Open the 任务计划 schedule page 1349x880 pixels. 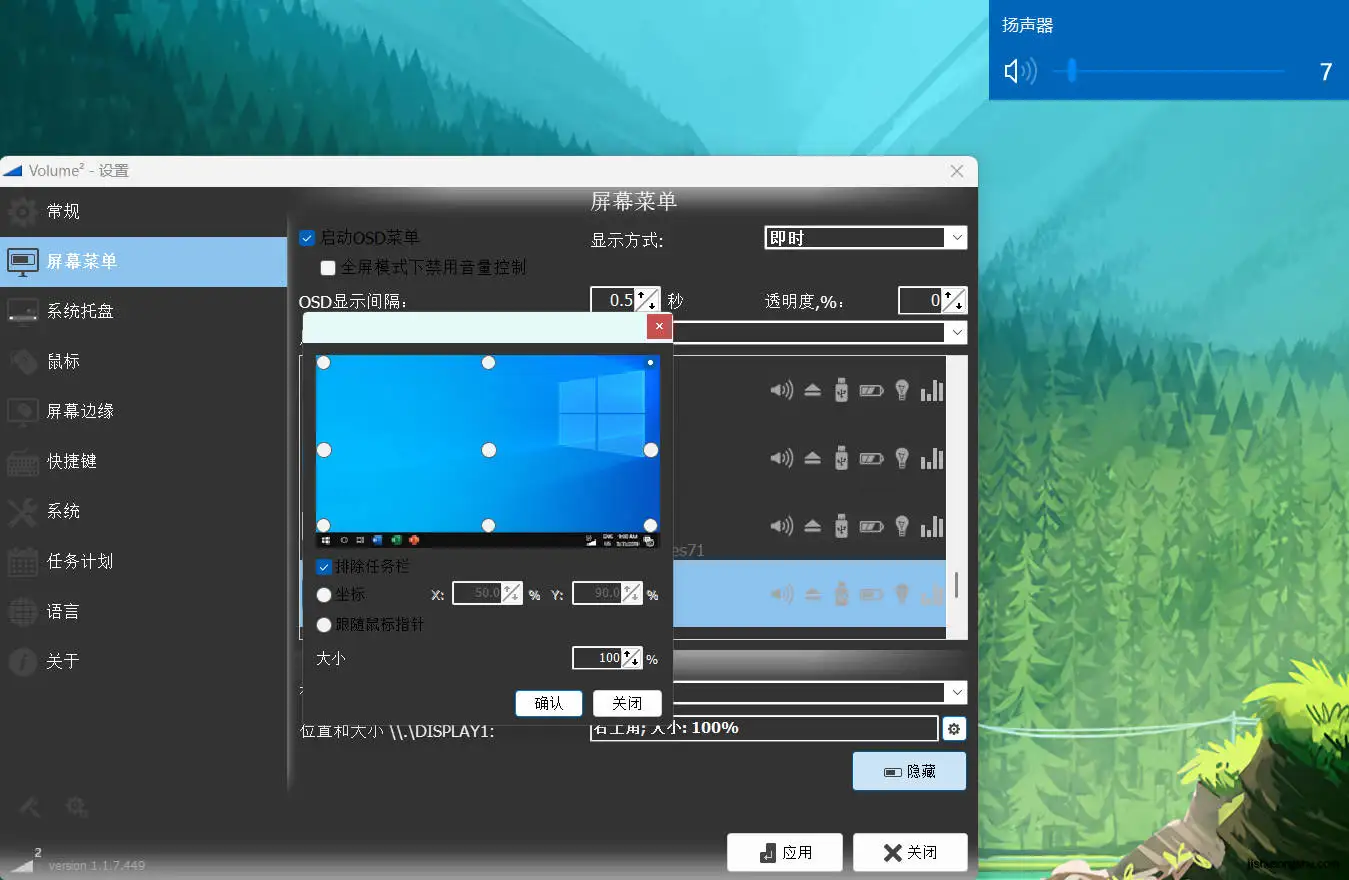(x=143, y=561)
